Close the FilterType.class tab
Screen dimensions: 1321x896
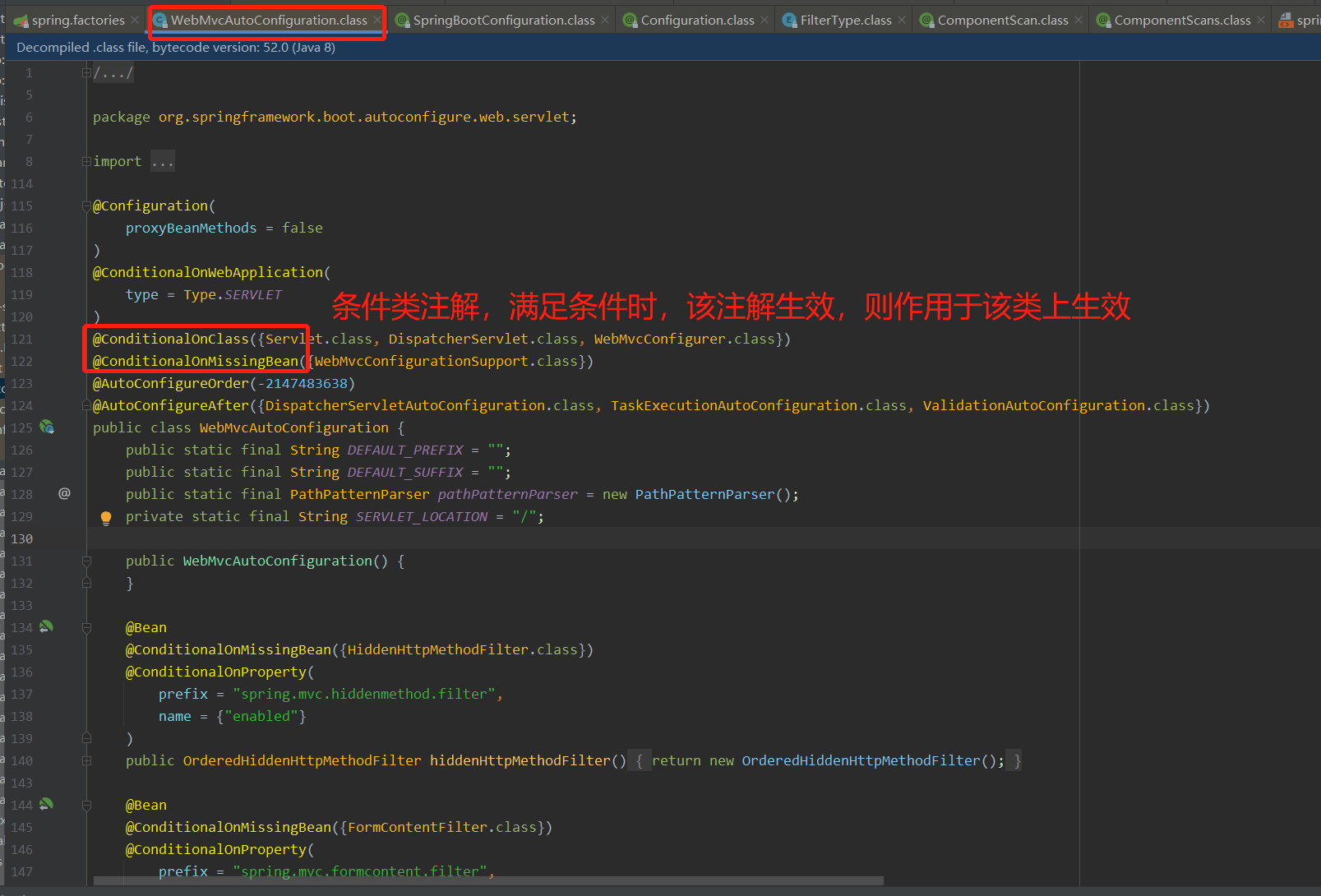coord(902,20)
